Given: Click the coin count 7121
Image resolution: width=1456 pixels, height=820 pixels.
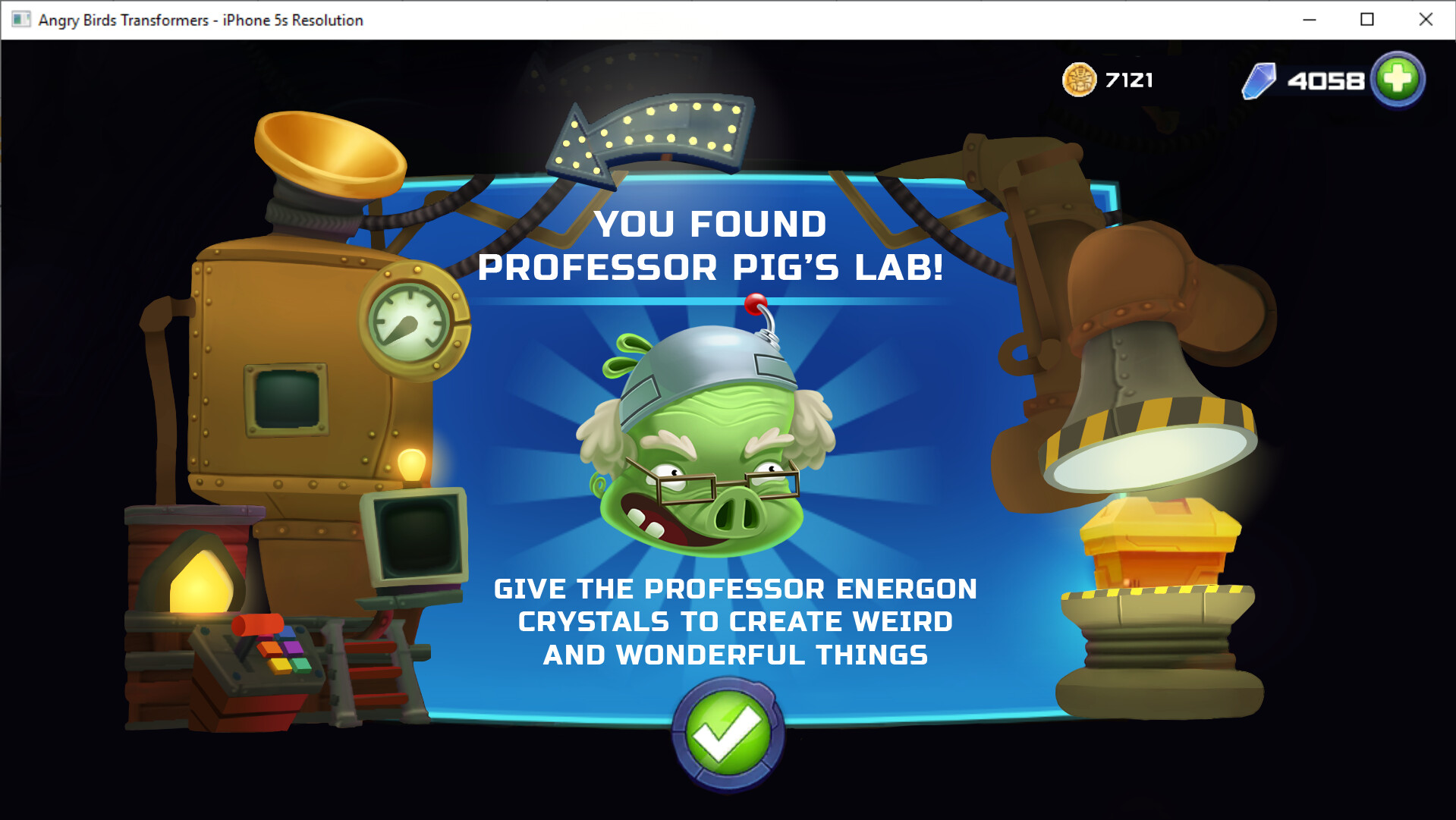Looking at the screenshot, I should 1129,80.
